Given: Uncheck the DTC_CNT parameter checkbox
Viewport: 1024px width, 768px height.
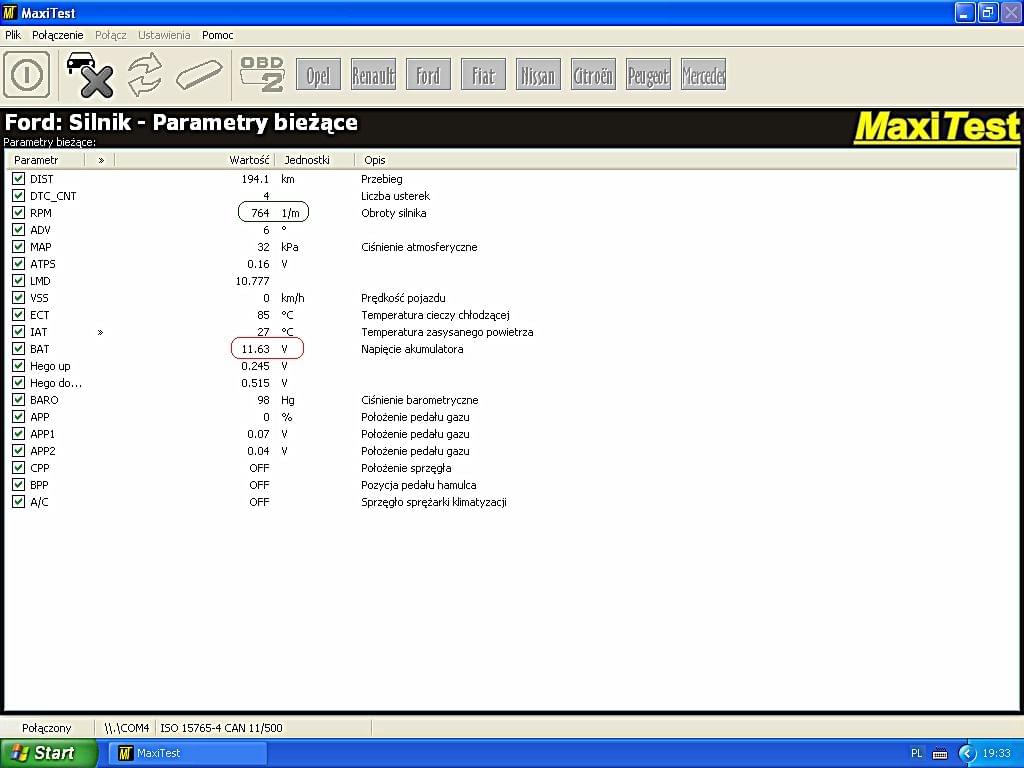Looking at the screenshot, I should pyautogui.click(x=18, y=195).
